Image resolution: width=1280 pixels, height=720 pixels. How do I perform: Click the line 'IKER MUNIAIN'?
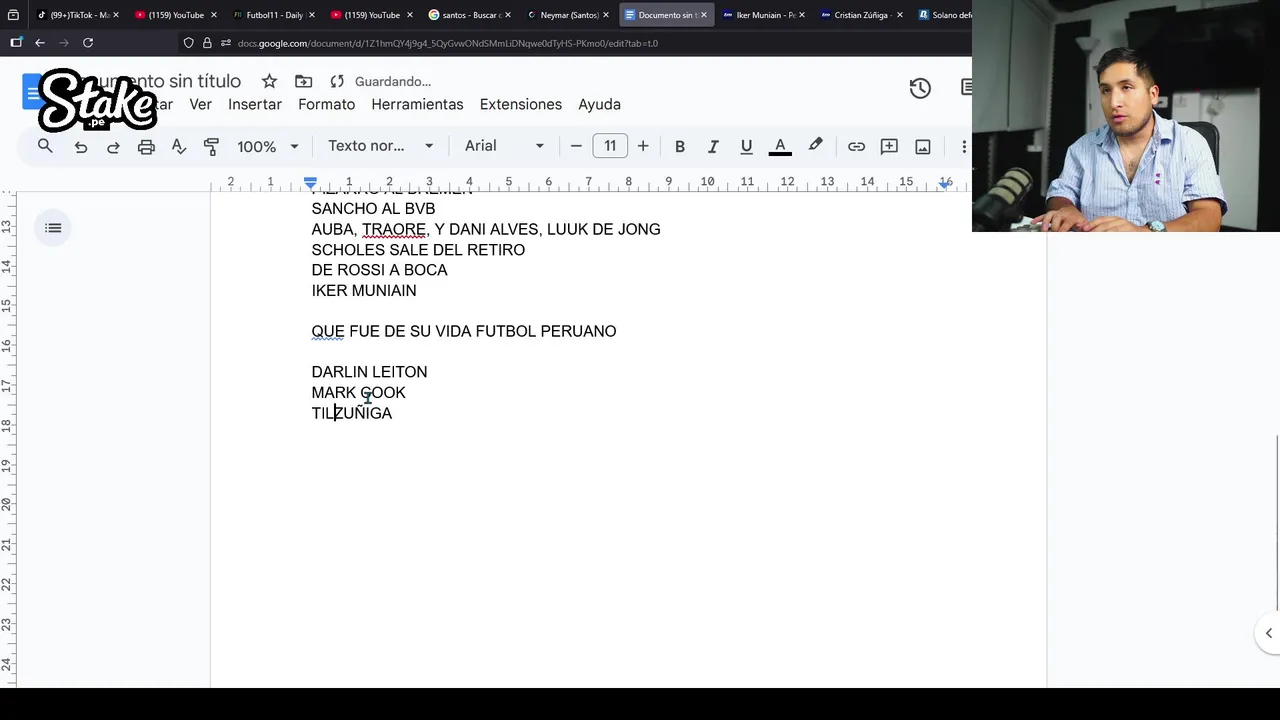coord(364,291)
